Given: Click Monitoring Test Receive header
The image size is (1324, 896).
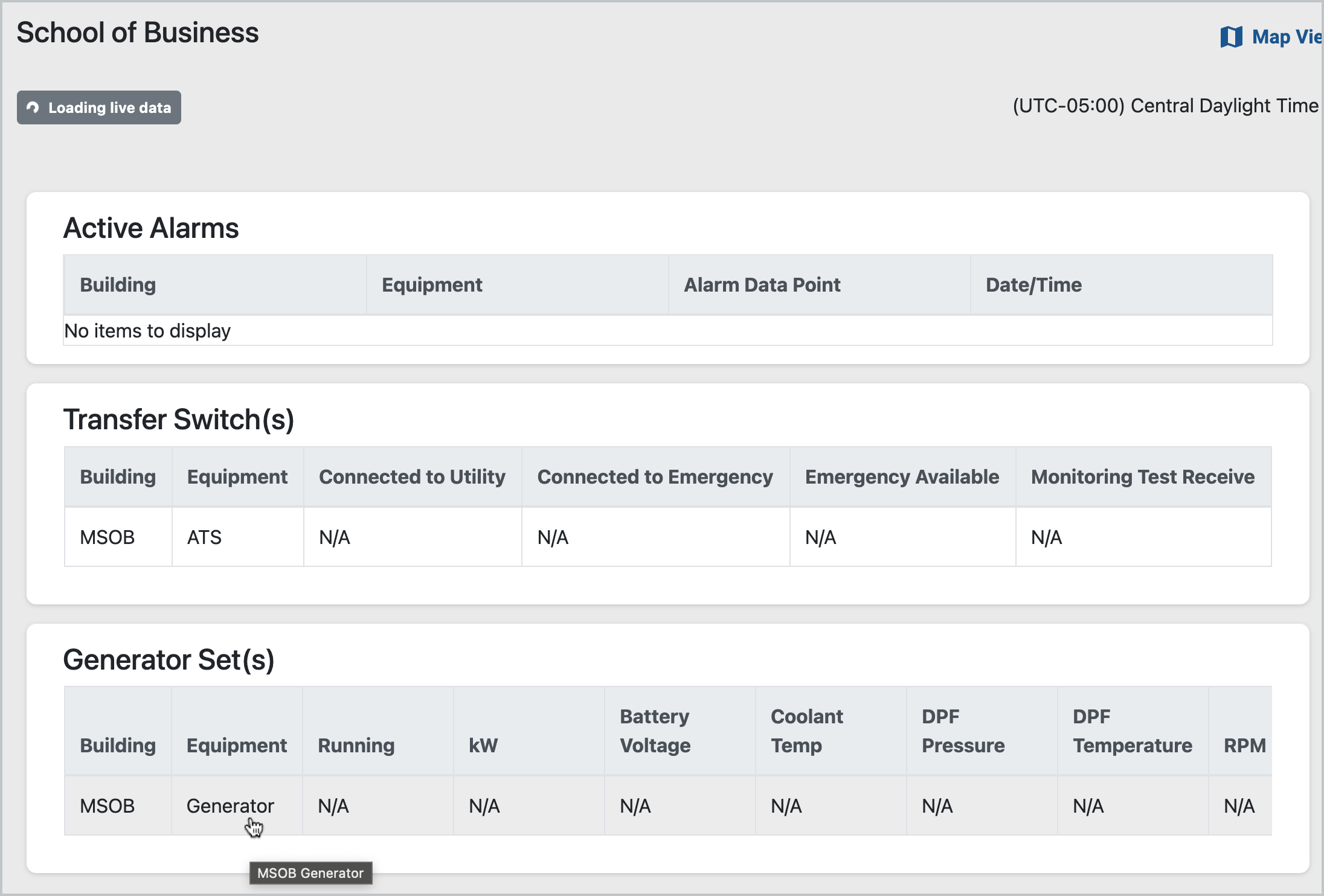Looking at the screenshot, I should 1142,476.
